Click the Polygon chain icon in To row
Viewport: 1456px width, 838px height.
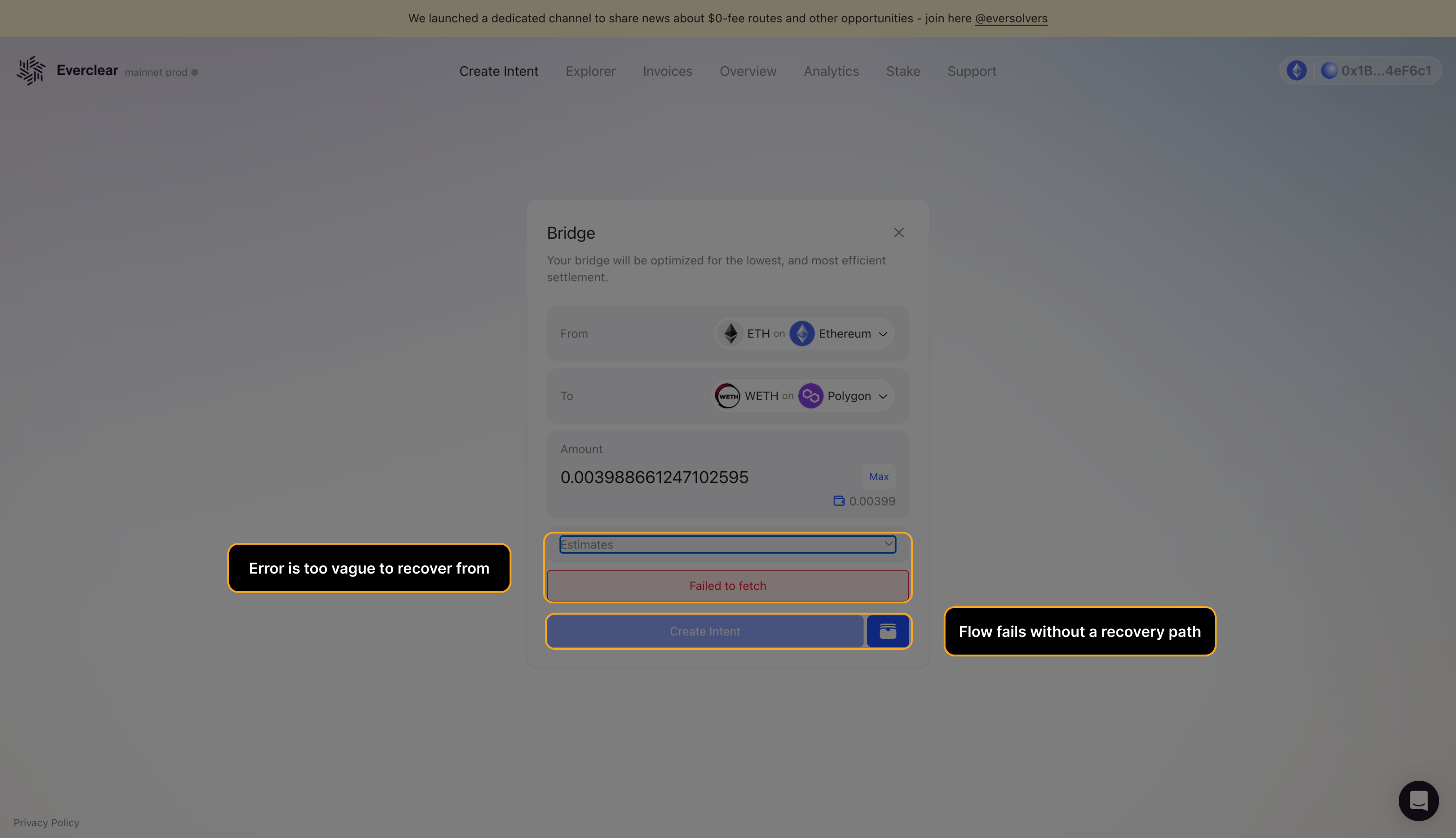[x=810, y=396]
